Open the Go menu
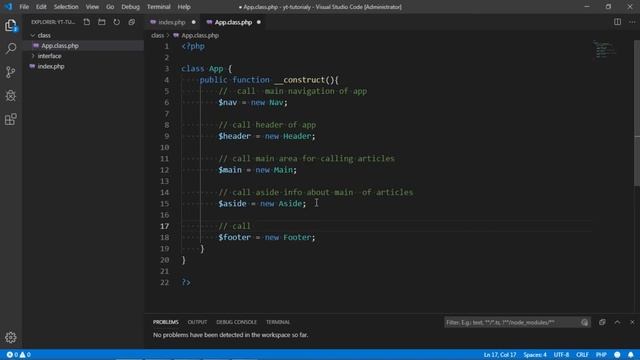Screen dimensions: 640x360 (x=110, y=7)
